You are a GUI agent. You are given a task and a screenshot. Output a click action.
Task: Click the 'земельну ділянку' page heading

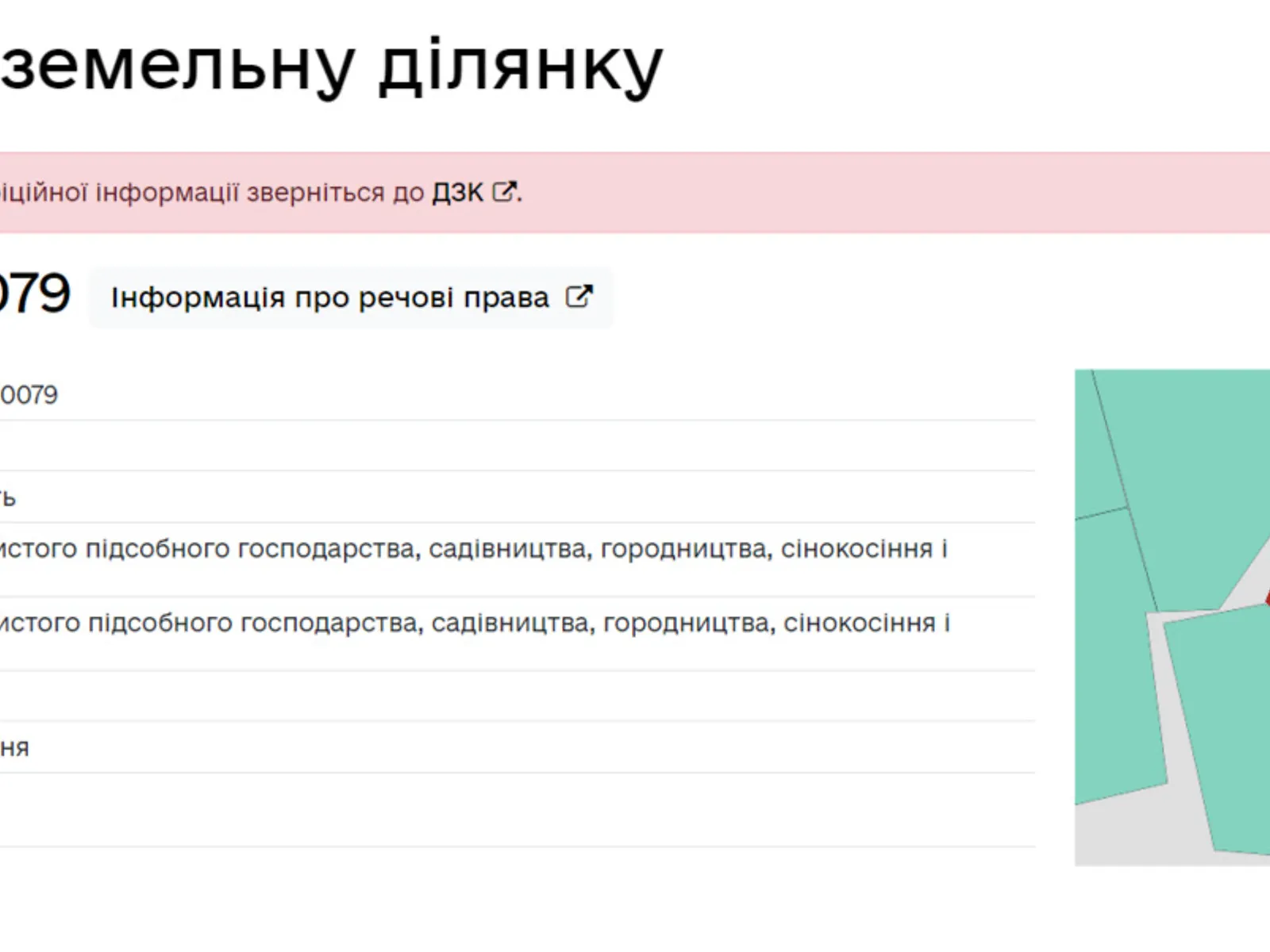coord(332,67)
